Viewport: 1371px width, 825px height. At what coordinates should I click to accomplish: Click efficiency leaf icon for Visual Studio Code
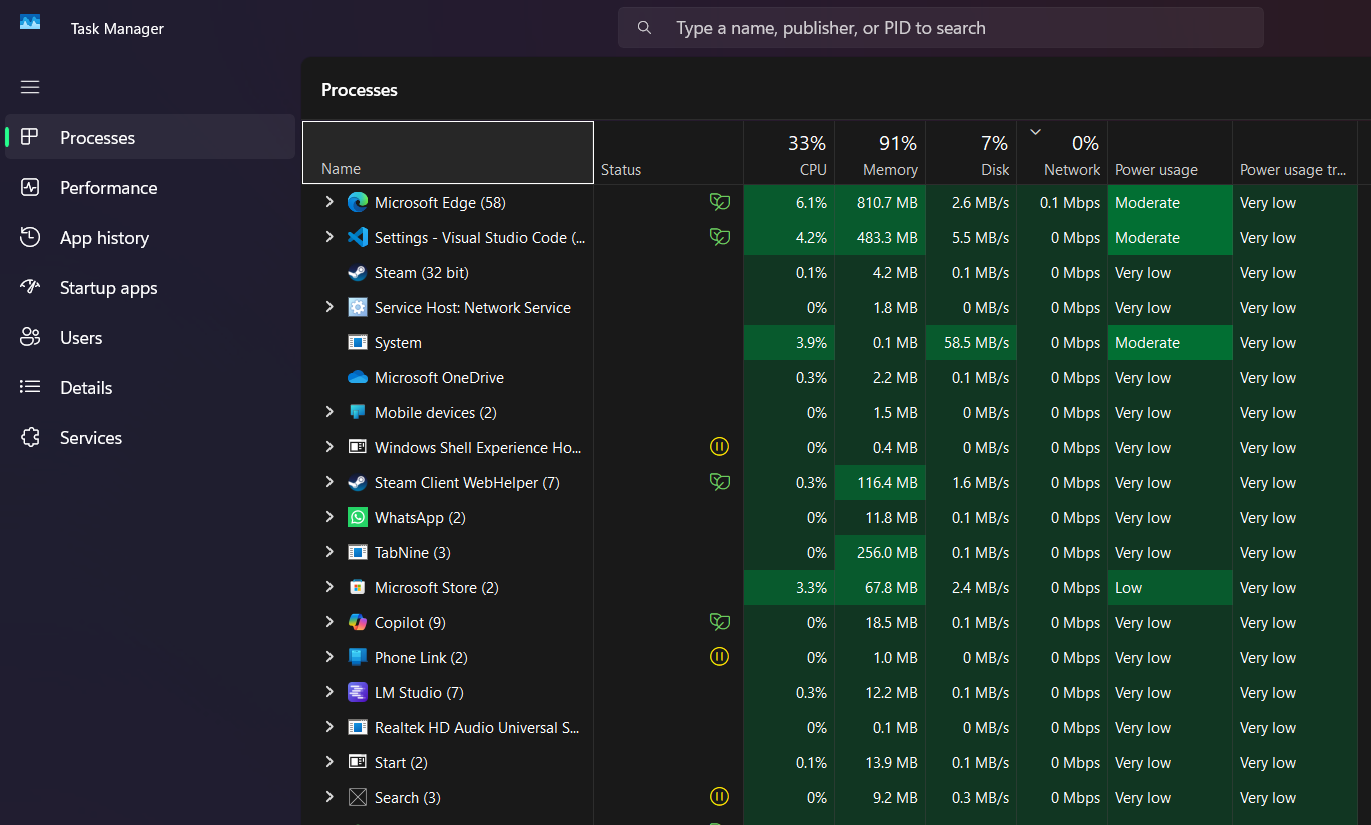(719, 237)
